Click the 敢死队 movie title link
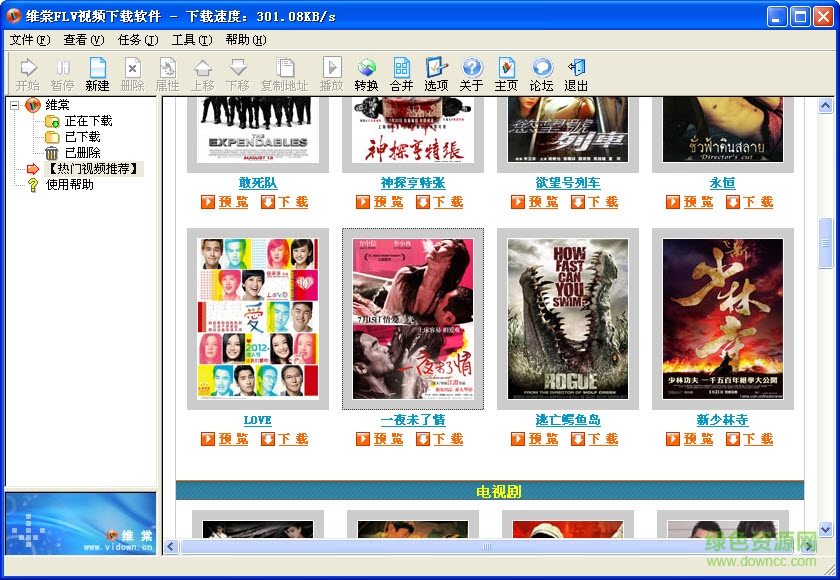840x580 pixels. [257, 183]
